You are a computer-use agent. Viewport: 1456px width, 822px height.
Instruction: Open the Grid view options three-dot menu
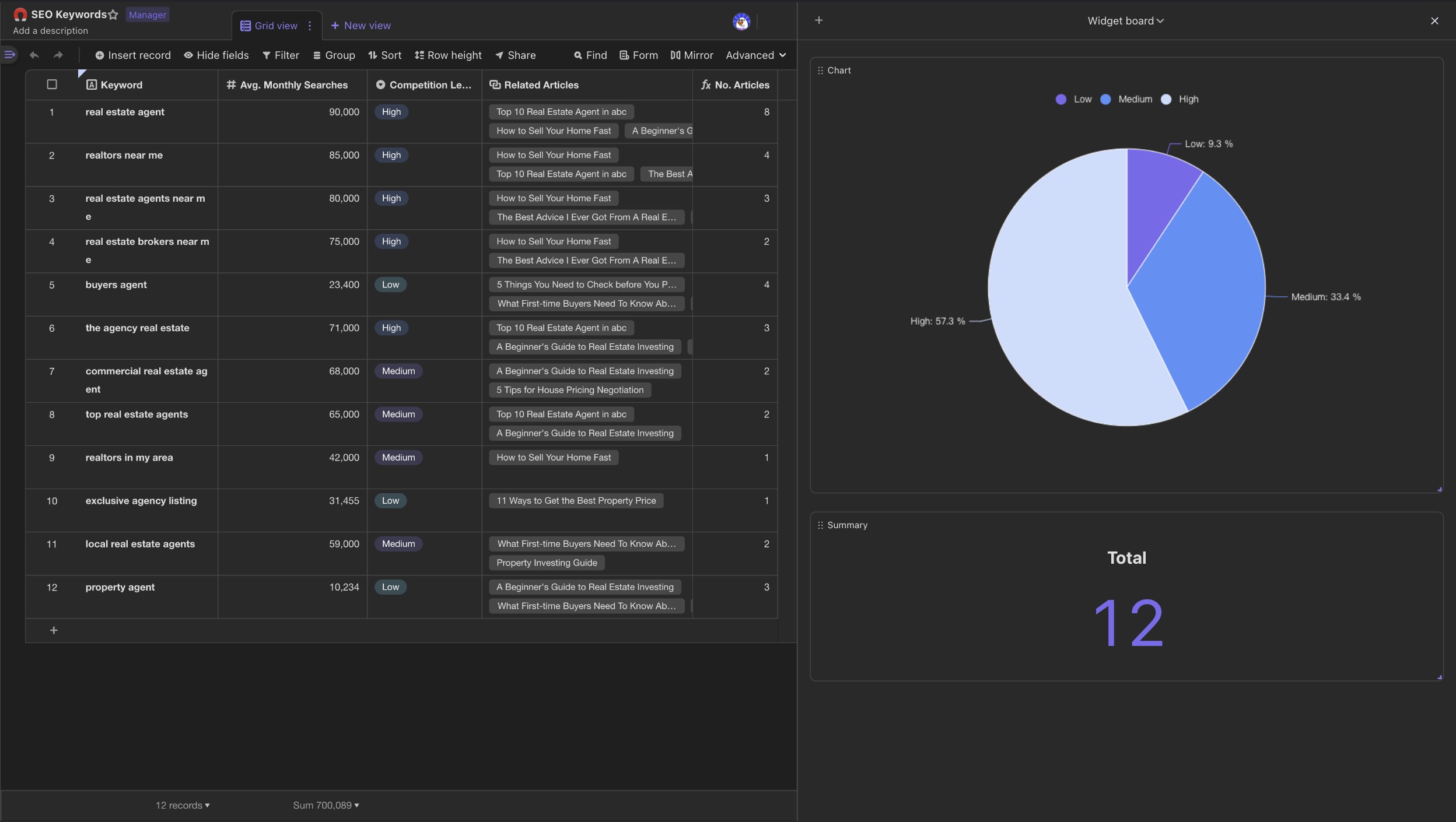(310, 26)
